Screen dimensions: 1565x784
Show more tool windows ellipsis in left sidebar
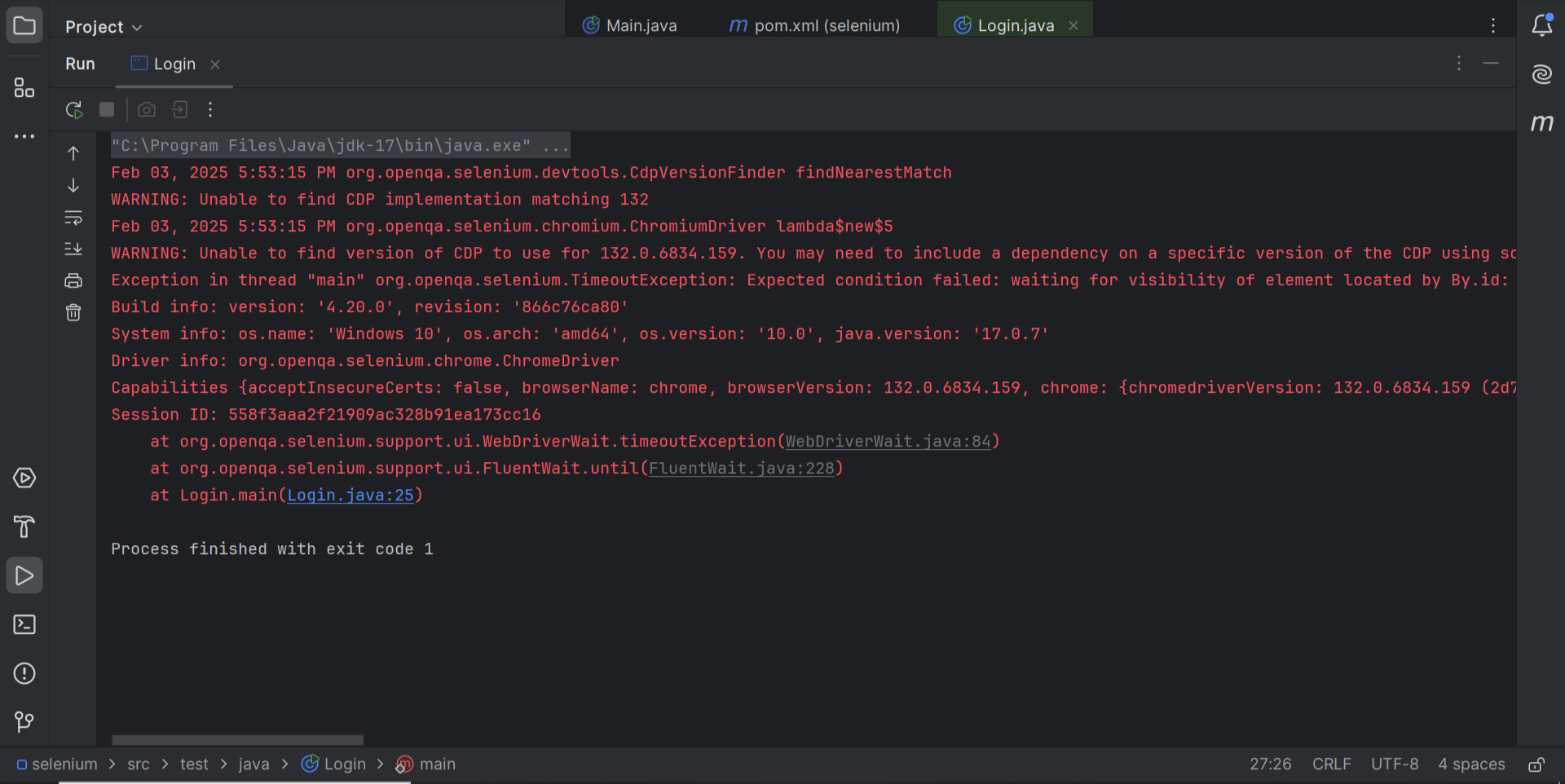[x=24, y=136]
